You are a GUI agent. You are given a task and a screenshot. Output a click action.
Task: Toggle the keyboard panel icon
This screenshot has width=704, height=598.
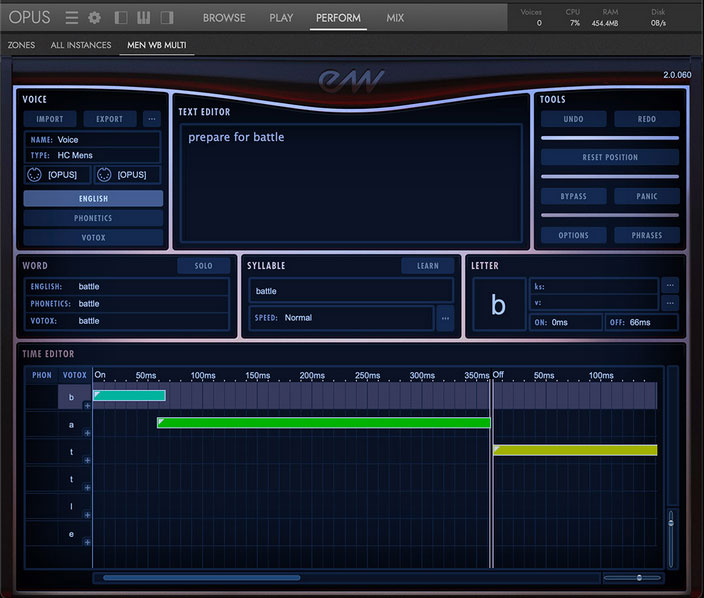click(x=144, y=18)
